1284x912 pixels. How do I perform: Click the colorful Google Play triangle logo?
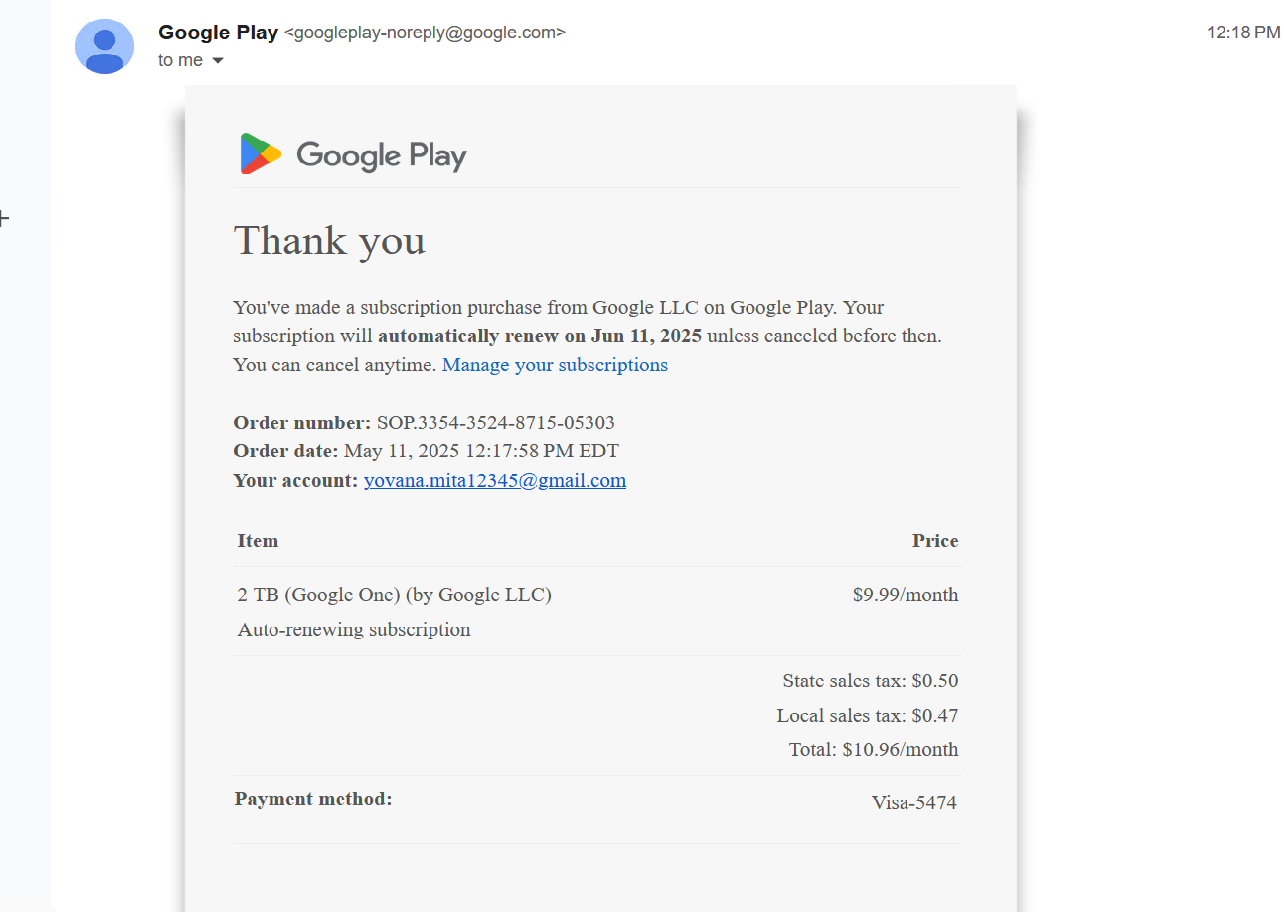pos(260,154)
